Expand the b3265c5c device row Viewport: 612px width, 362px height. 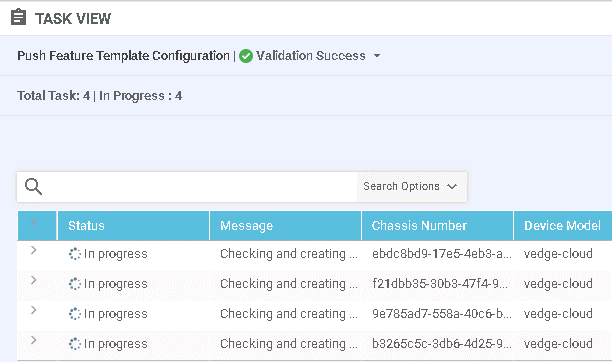pyautogui.click(x=34, y=340)
